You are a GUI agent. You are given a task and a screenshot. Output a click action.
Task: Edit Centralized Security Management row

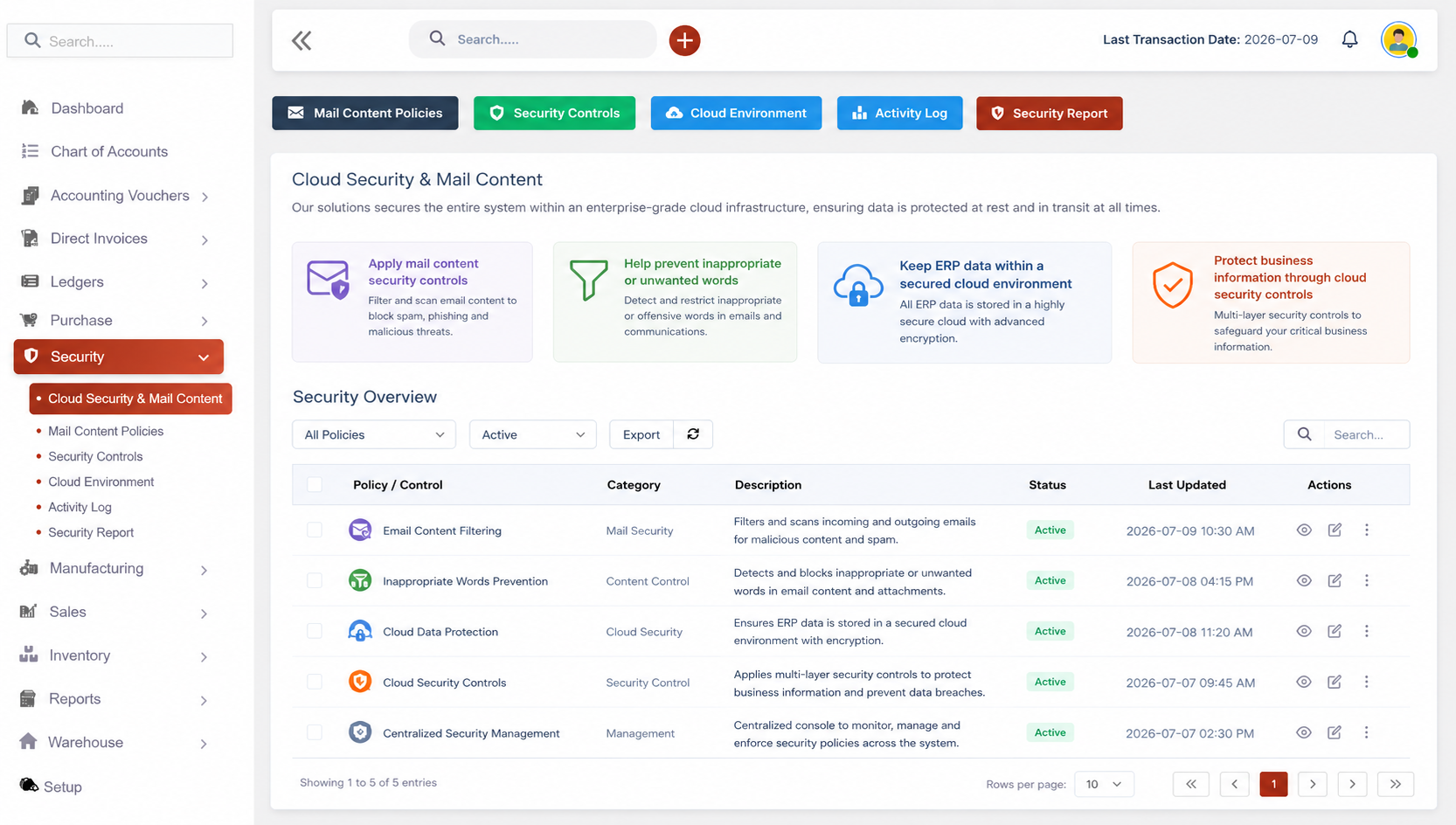click(x=1335, y=732)
